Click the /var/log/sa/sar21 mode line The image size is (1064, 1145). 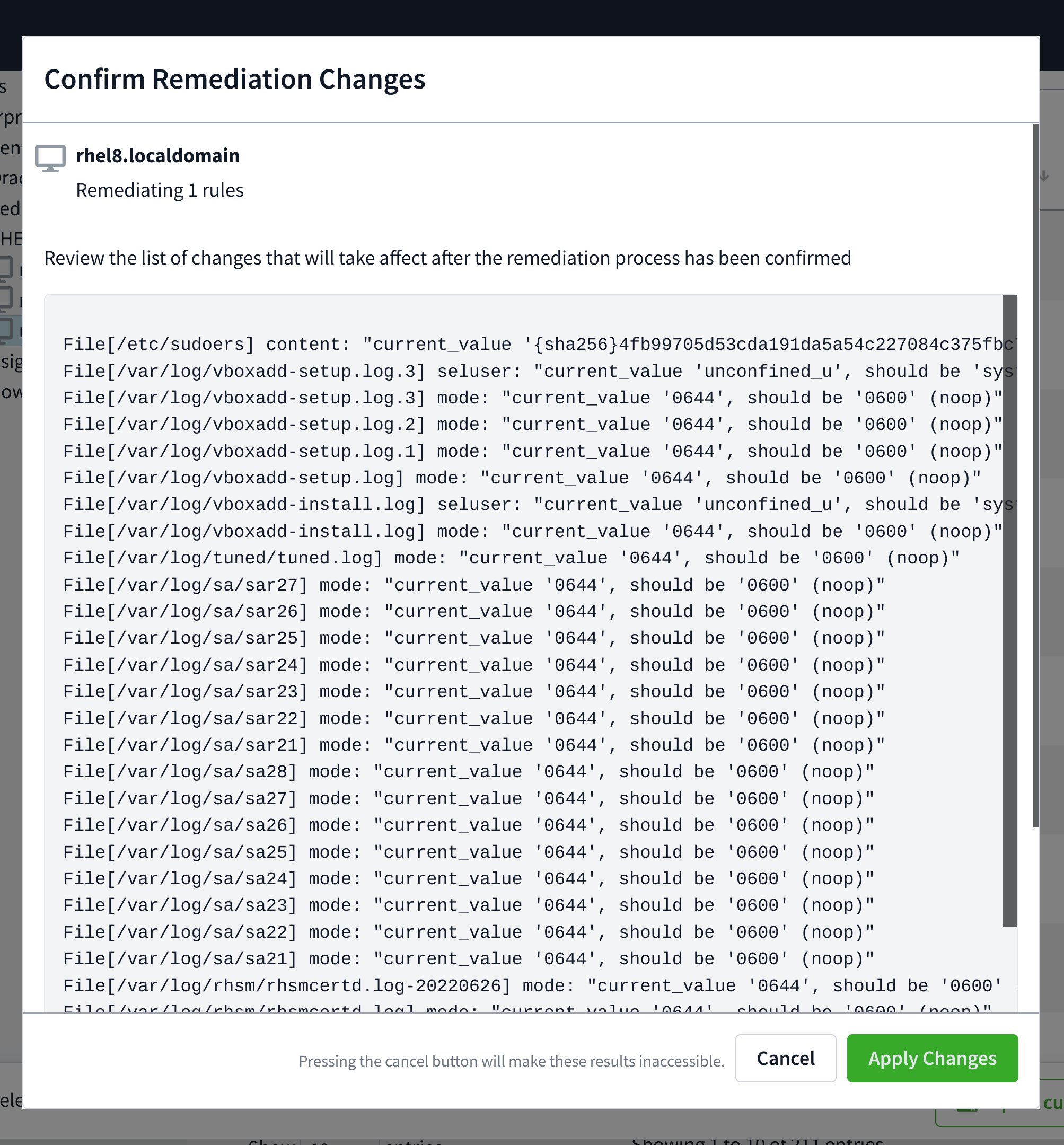point(473,745)
